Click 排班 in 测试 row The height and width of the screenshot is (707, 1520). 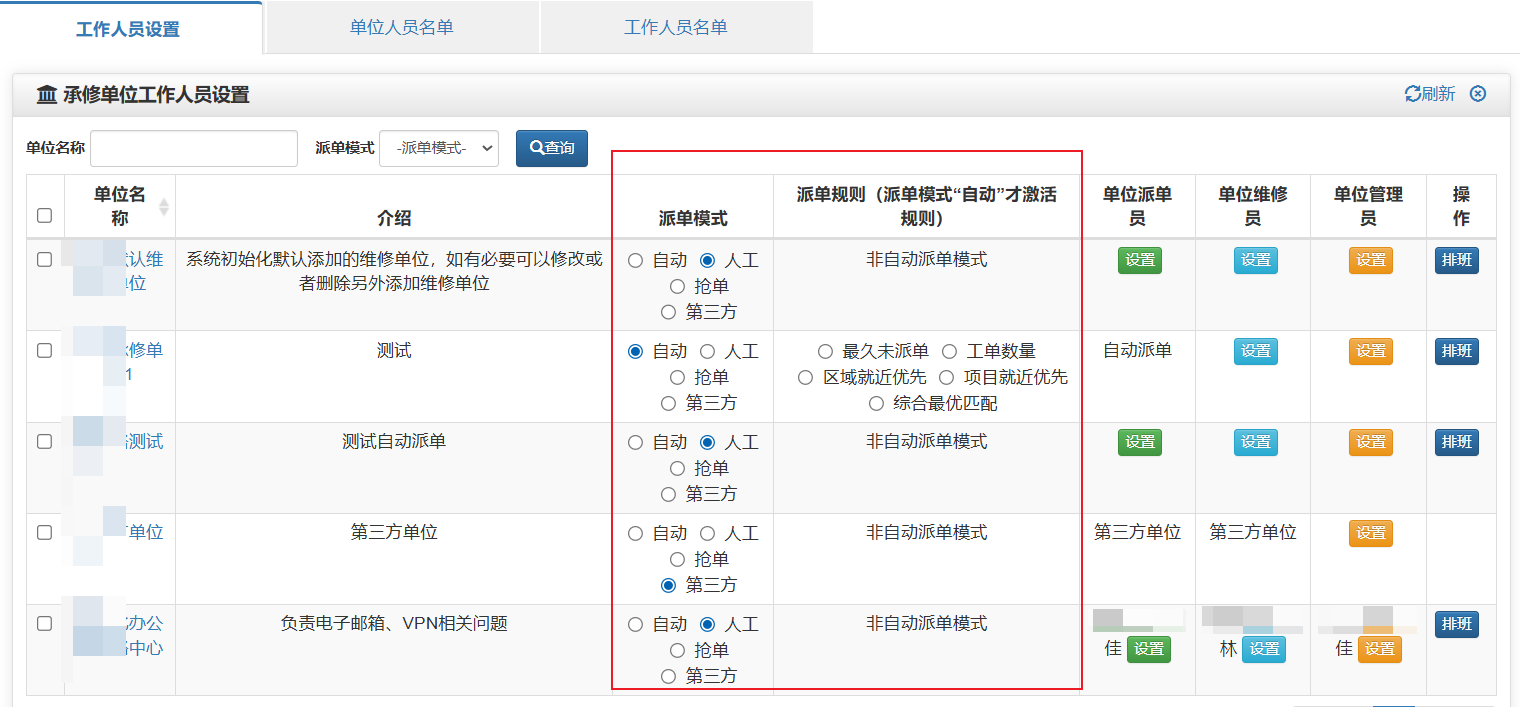(x=1457, y=351)
